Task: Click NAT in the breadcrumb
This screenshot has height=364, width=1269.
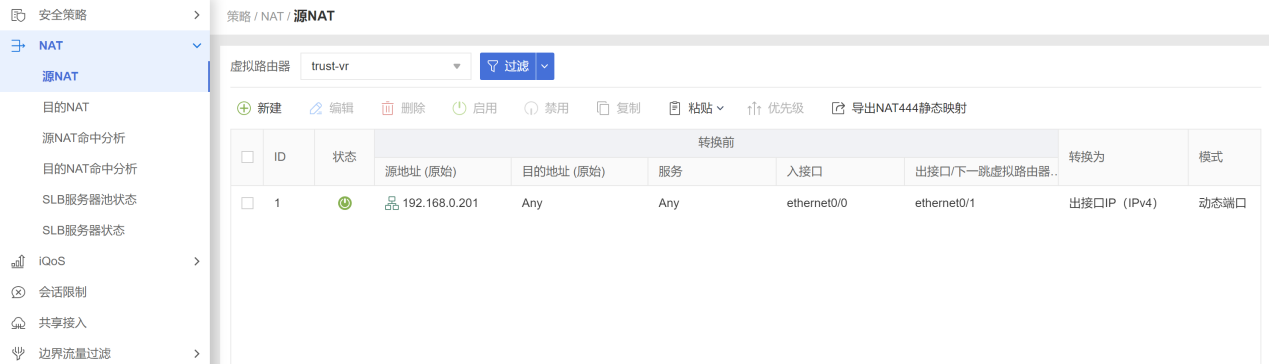Action: [272, 16]
